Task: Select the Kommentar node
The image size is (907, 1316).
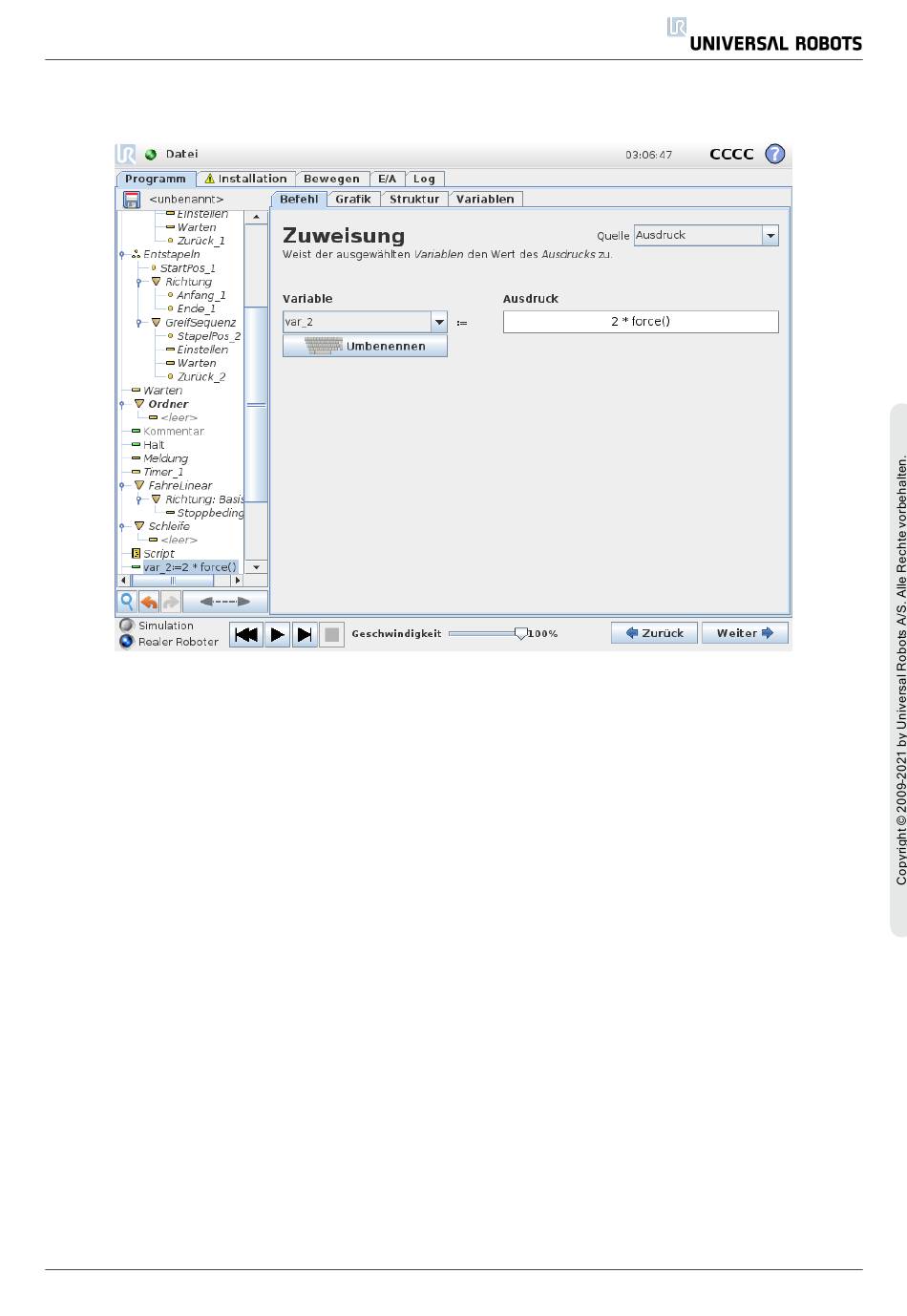Action: click(x=174, y=432)
